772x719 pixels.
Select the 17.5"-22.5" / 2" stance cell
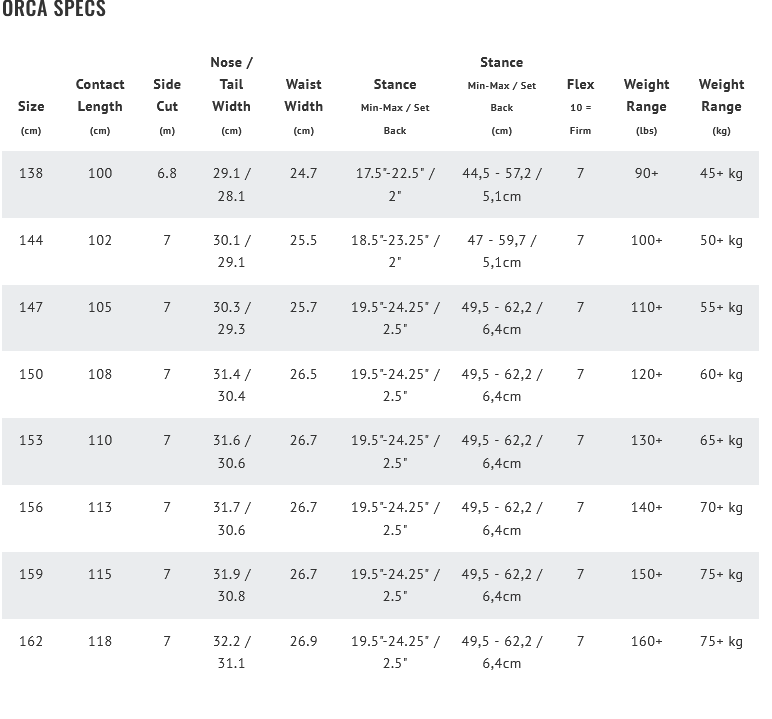(395, 184)
